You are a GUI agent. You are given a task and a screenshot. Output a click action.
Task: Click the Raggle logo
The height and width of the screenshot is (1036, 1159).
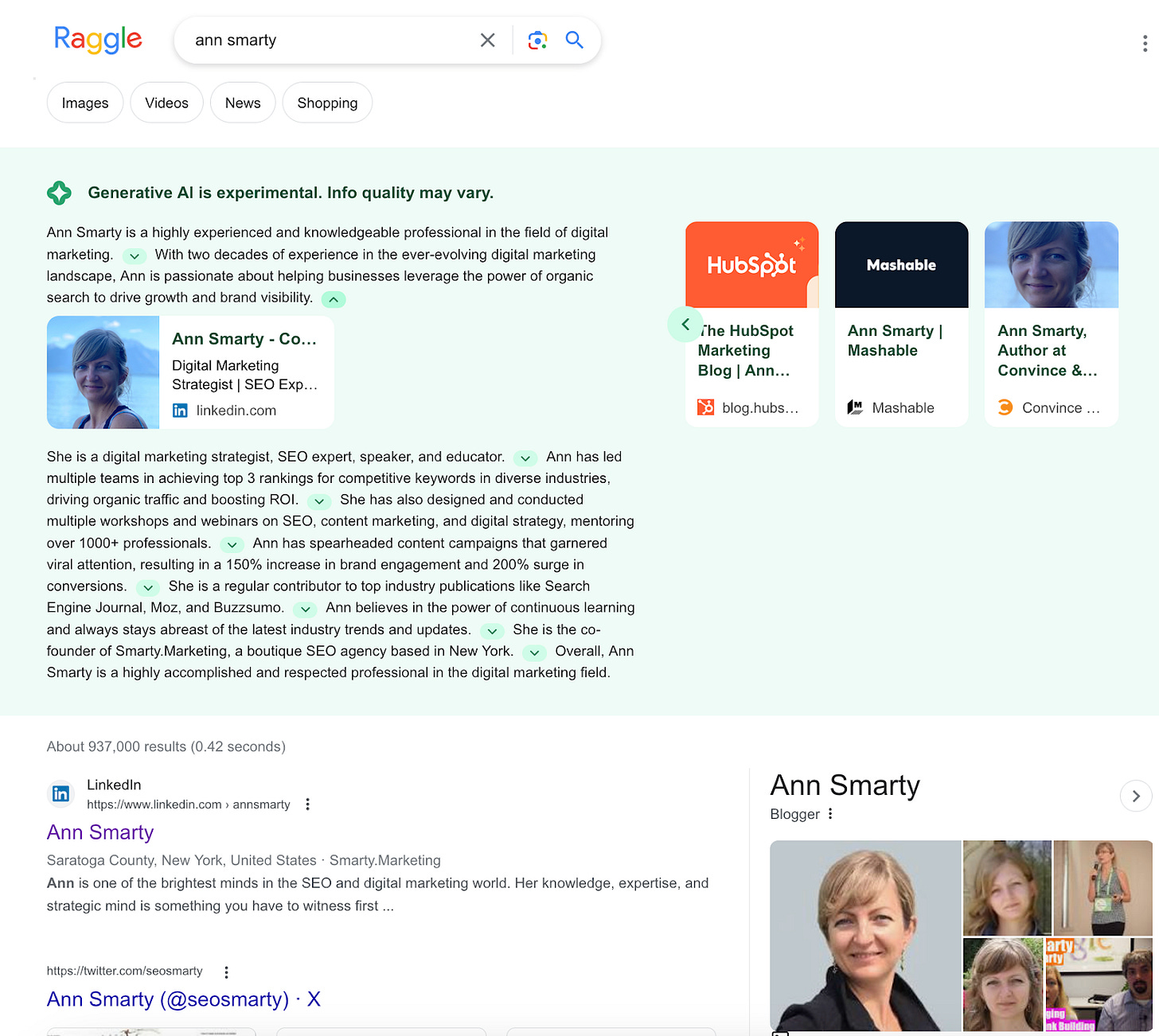point(98,39)
